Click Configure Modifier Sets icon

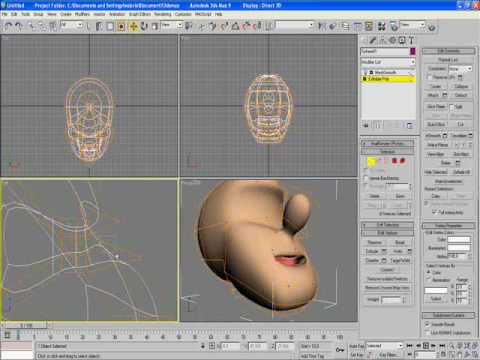click(410, 125)
